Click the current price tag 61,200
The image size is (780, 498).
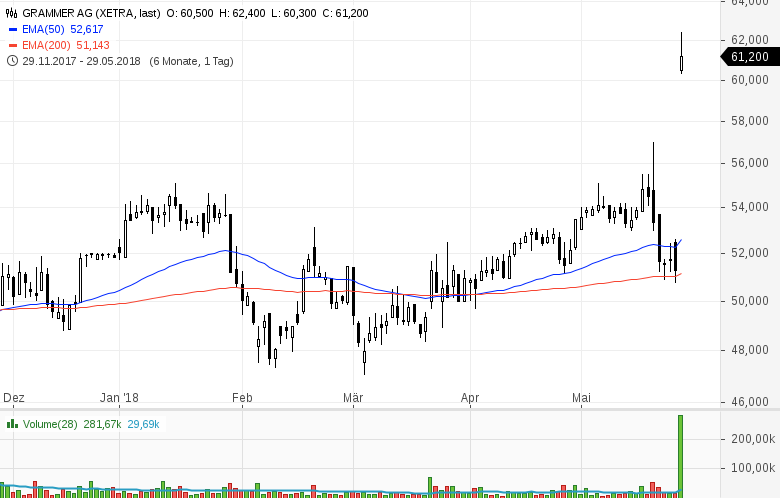coord(750,57)
